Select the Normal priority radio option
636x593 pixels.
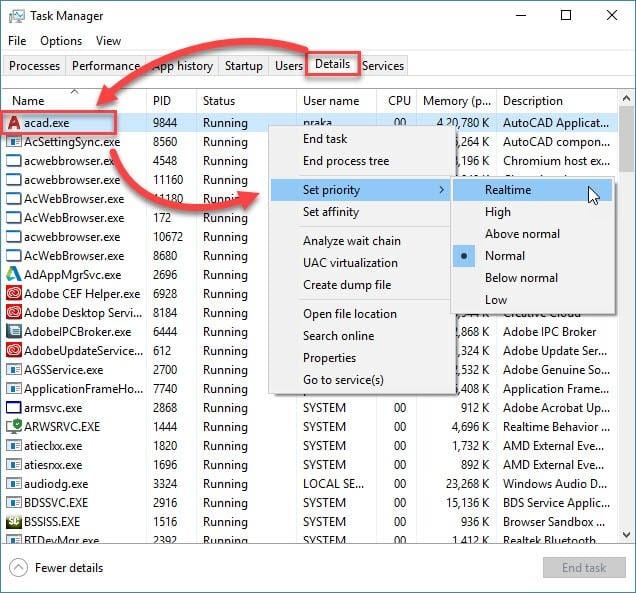(x=504, y=256)
